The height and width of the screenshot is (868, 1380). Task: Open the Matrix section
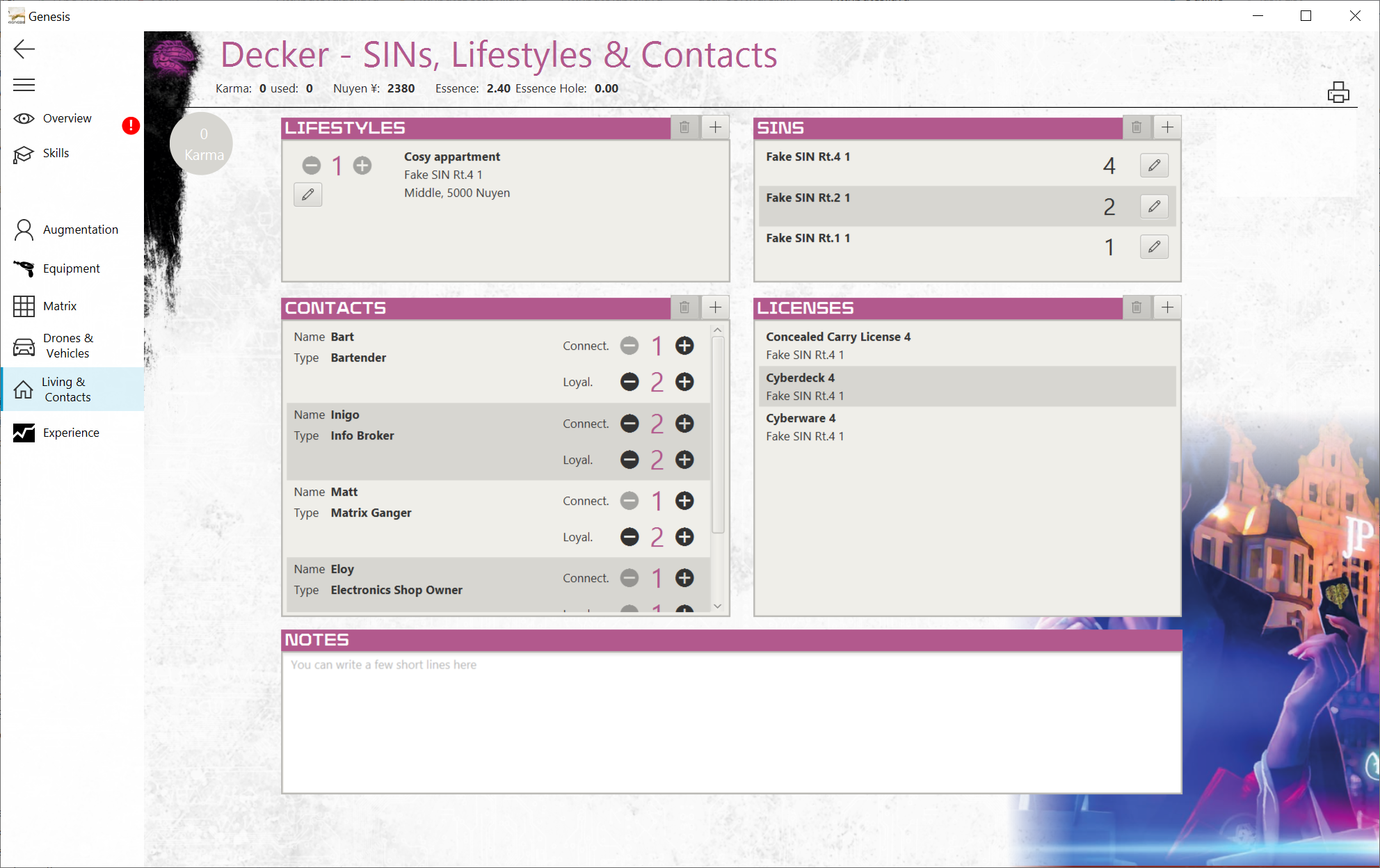click(59, 306)
